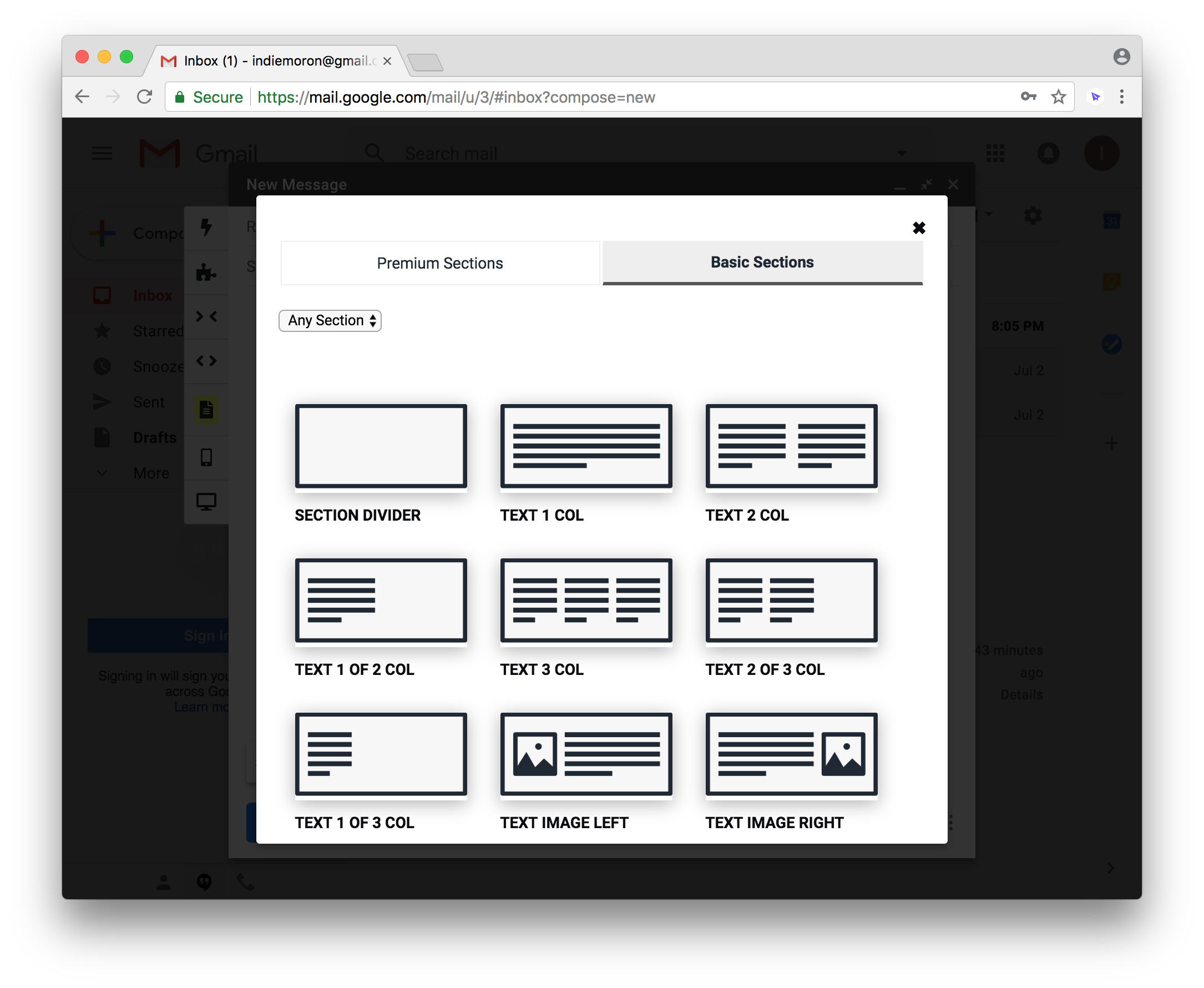Choose the Text Image Right layout
This screenshot has width=1204, height=988.
point(791,754)
